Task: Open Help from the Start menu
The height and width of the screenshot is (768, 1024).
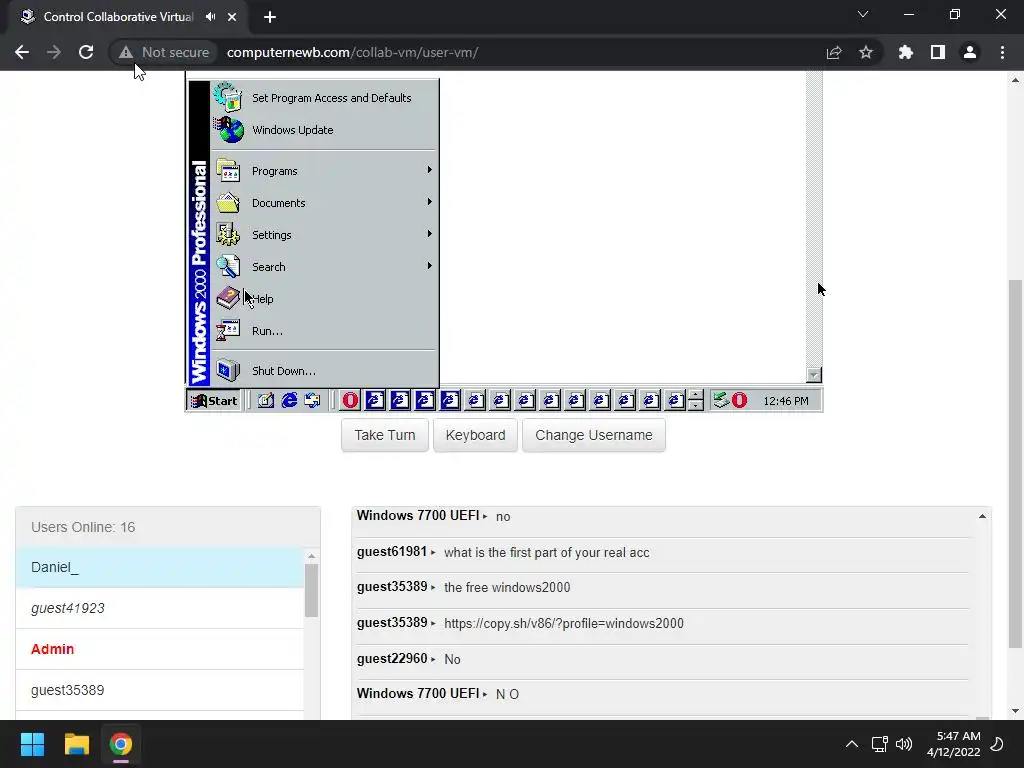Action: click(x=325, y=299)
